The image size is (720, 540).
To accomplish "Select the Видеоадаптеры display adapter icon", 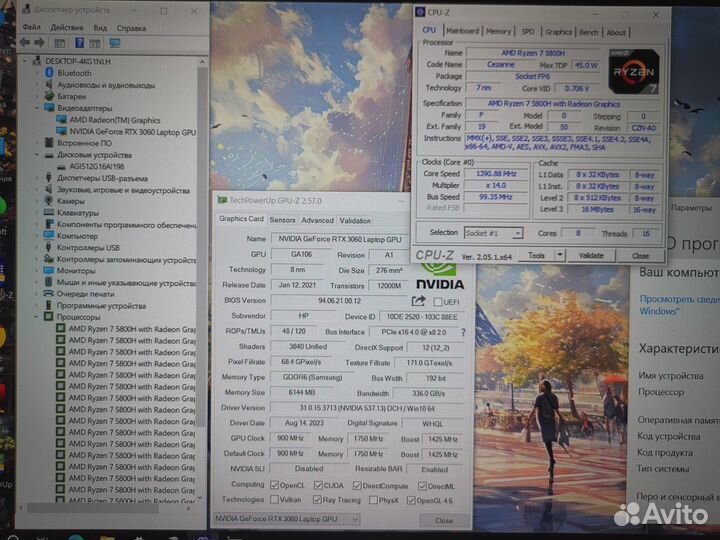I will 50,108.
